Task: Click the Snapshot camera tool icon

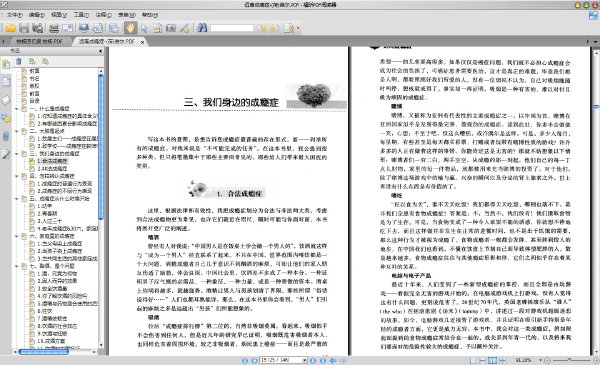Action: pyautogui.click(x=171, y=28)
